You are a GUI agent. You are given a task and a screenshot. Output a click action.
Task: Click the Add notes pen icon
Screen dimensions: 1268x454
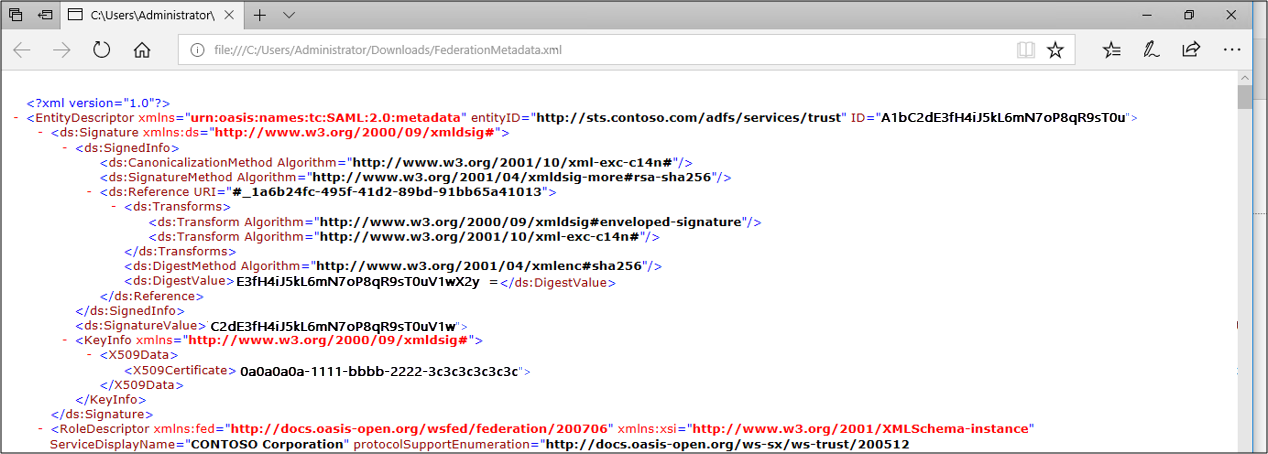1151,50
